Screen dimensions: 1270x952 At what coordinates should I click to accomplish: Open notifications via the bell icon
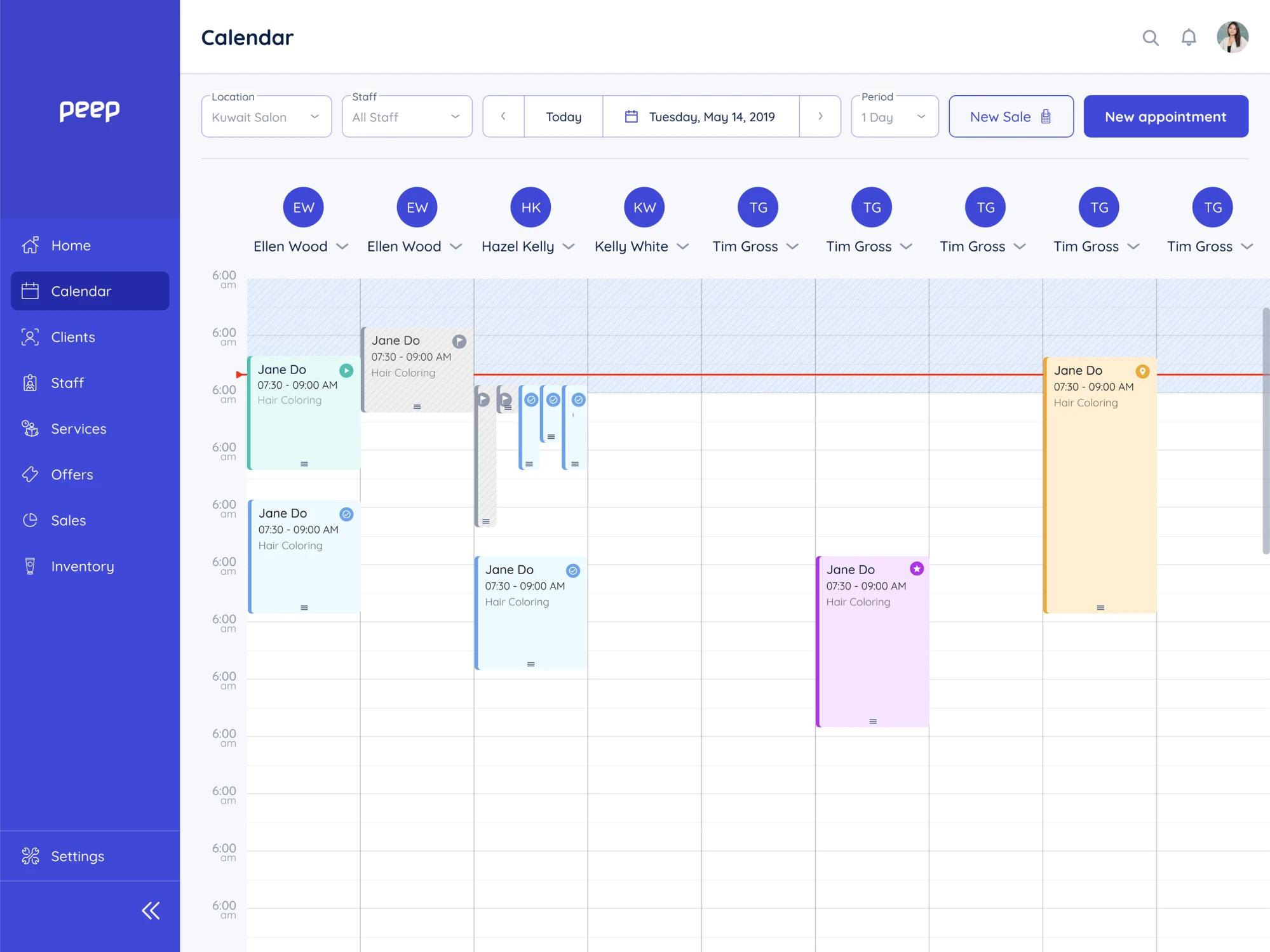[1187, 37]
